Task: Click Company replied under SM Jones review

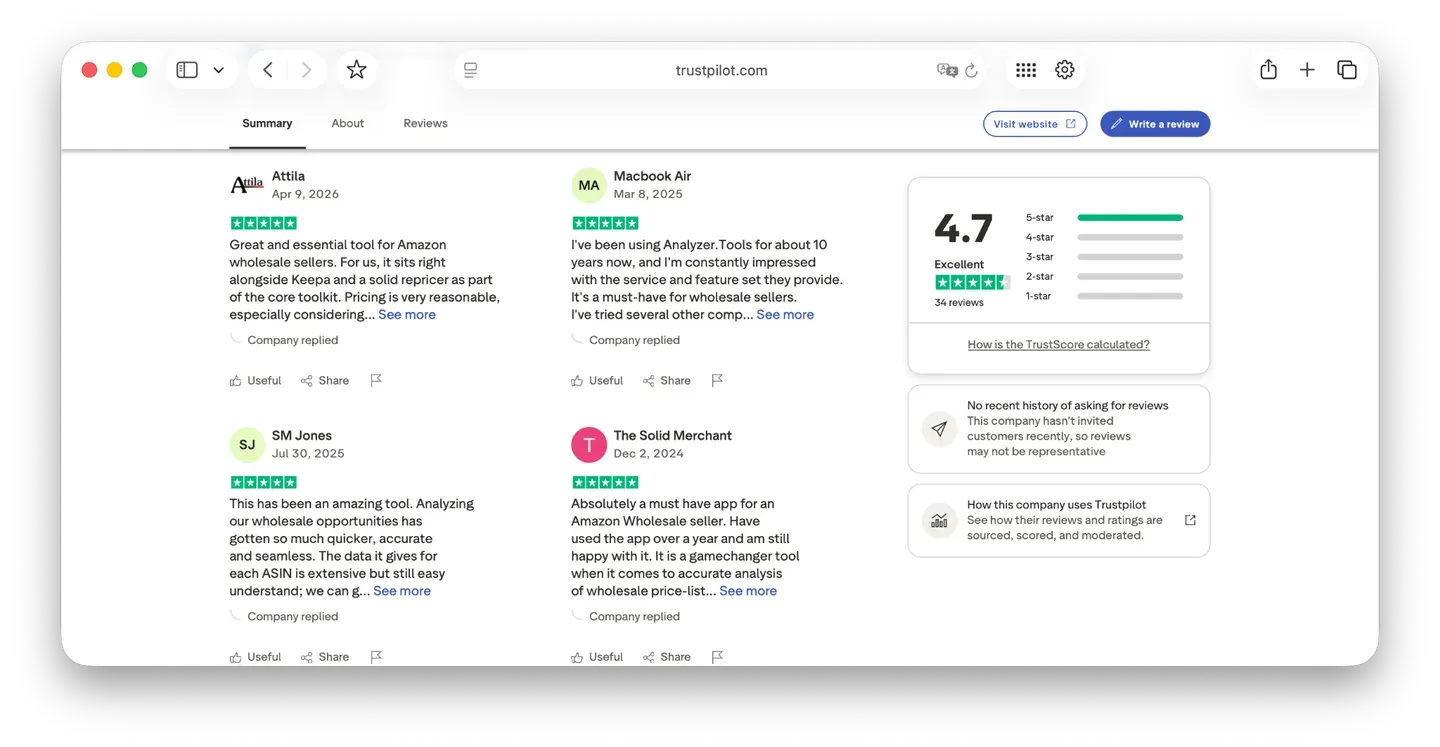Action: (293, 617)
